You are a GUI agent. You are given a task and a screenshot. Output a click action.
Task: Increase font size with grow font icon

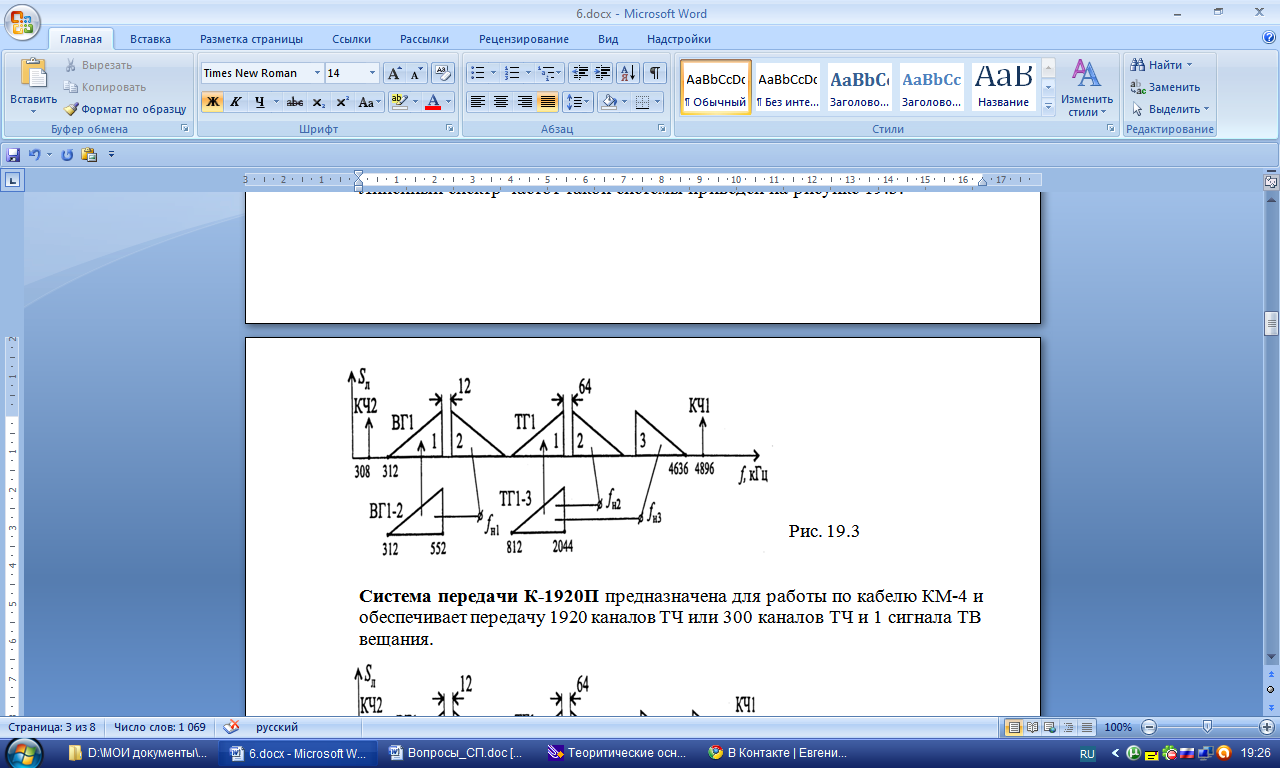click(394, 73)
